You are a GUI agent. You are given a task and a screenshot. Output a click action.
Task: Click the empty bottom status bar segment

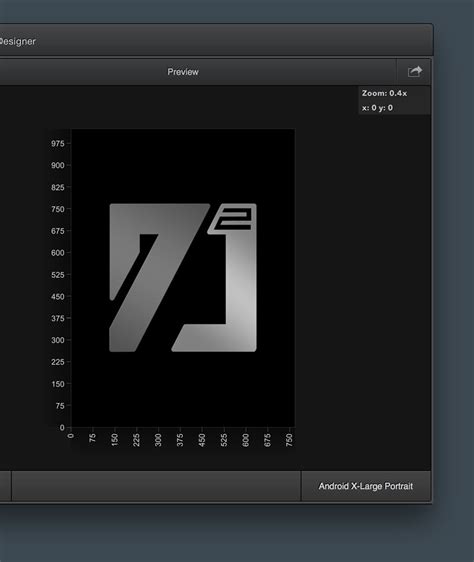pos(156,486)
